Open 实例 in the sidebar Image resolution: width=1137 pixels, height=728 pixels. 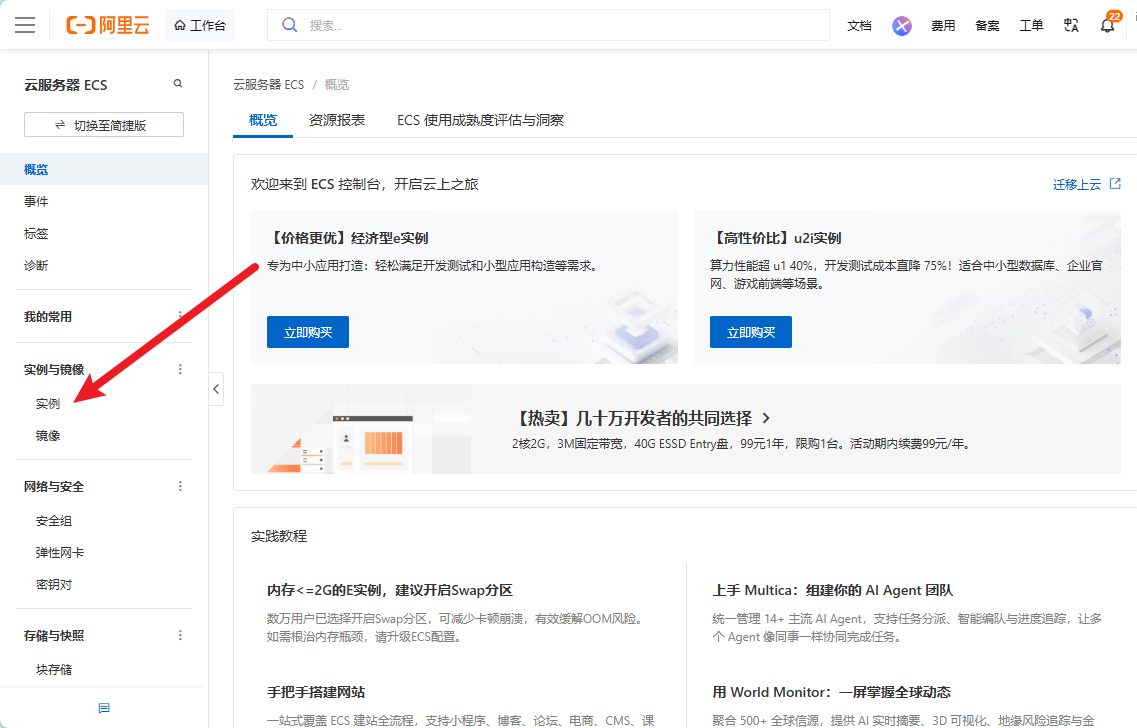[48, 403]
